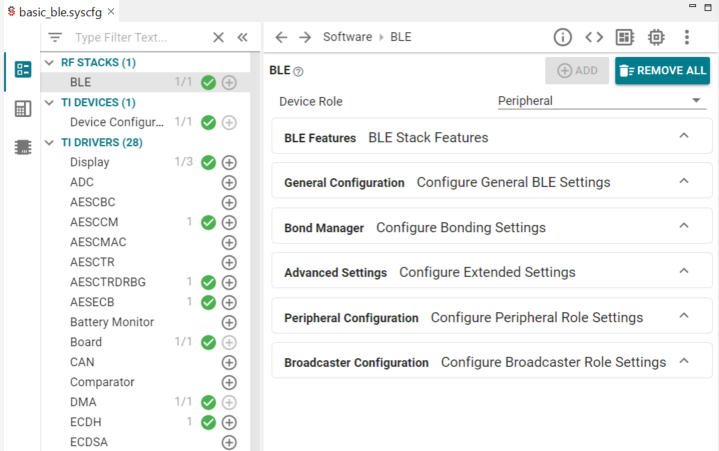
Task: Add an AESCBC instance
Action: [x=229, y=203]
